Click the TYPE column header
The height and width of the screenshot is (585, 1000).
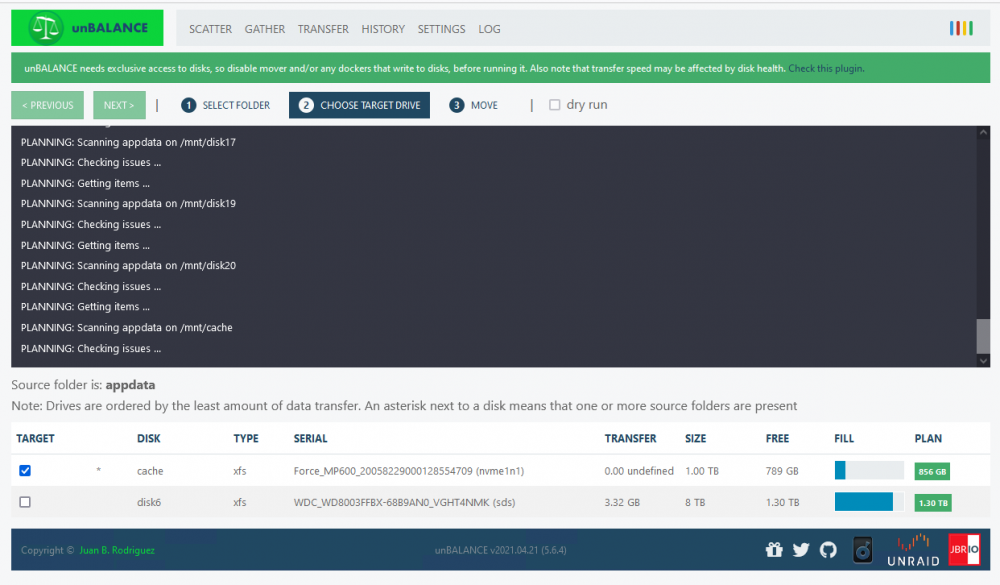pyautogui.click(x=246, y=438)
